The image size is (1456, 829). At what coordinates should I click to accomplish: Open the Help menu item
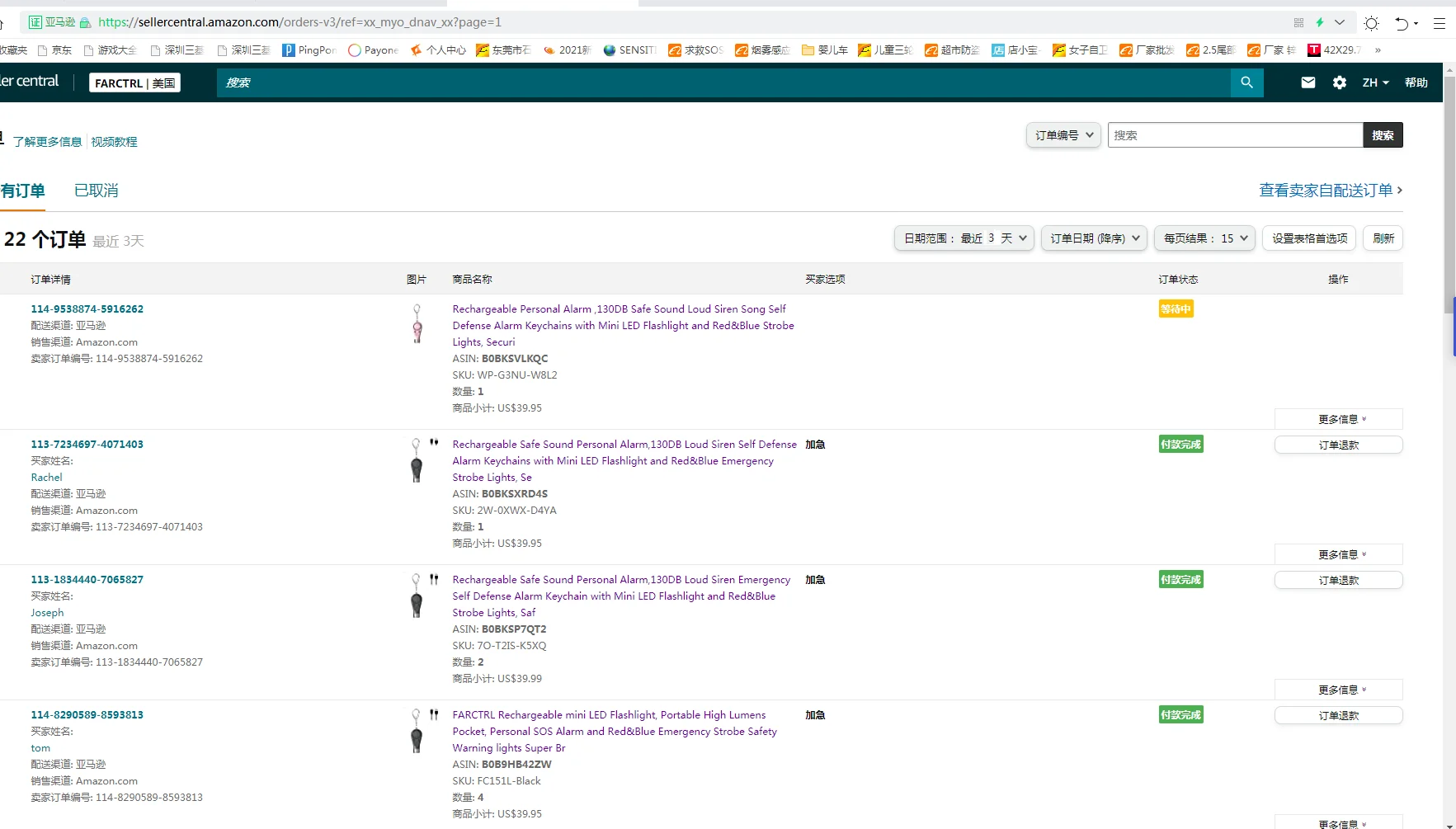pos(1416,82)
